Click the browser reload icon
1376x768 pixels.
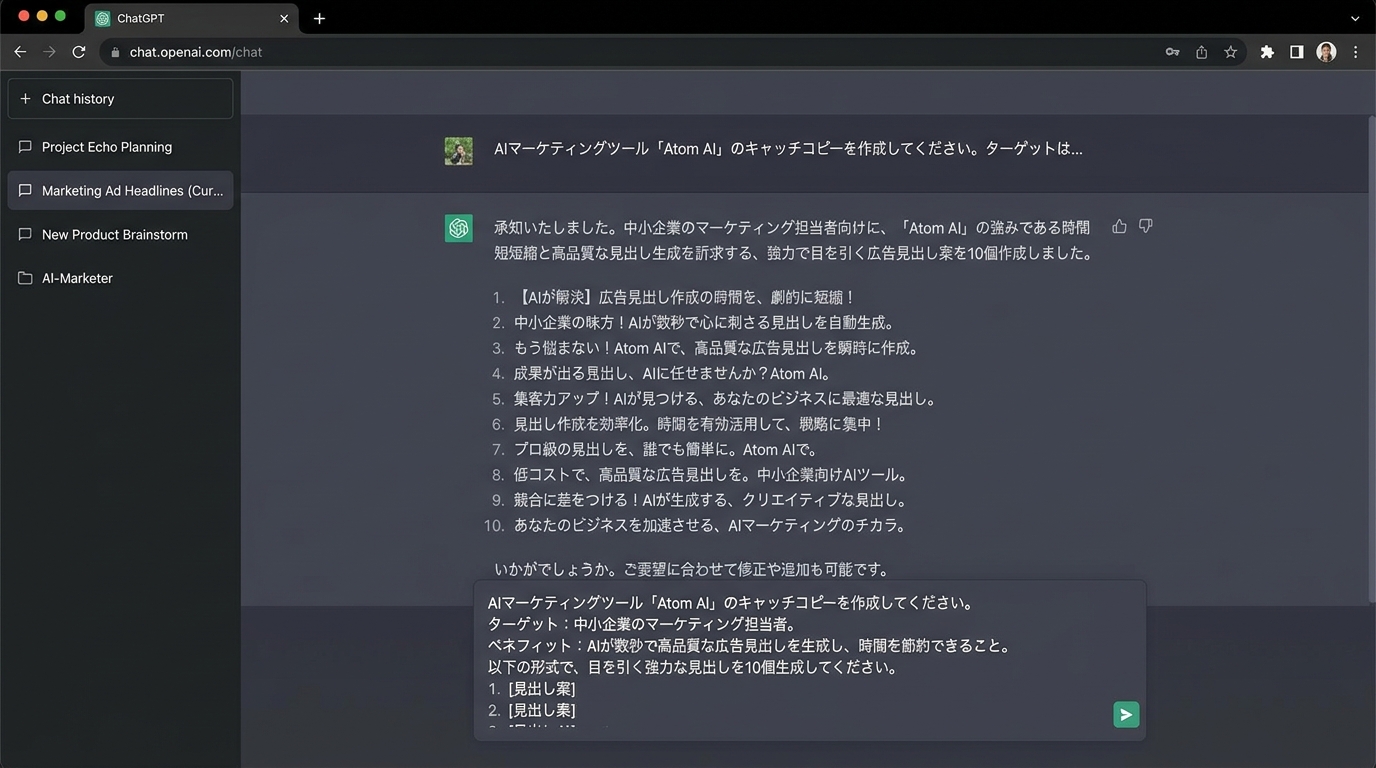point(79,52)
